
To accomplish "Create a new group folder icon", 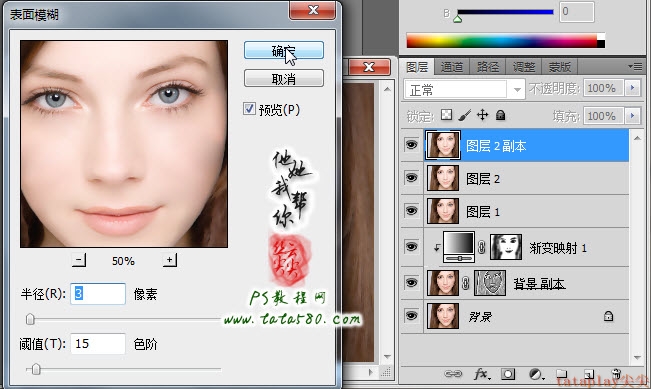I will click(562, 374).
